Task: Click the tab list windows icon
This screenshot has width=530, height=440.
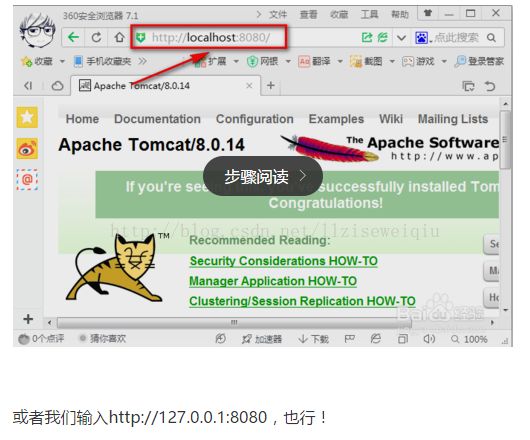Action: pyautogui.click(x=468, y=86)
